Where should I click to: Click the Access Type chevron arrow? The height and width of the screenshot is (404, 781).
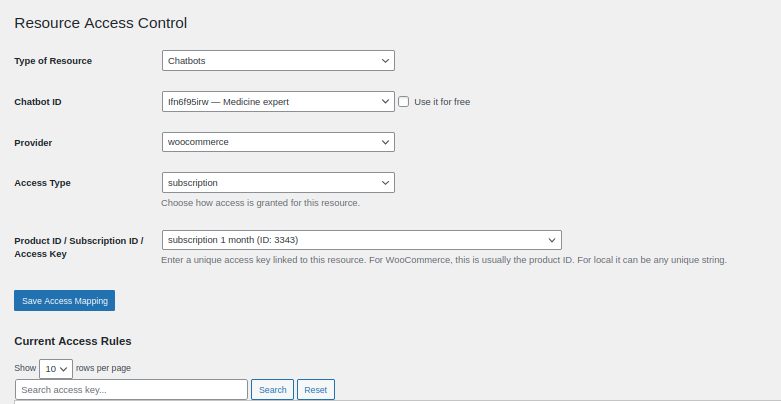click(385, 183)
